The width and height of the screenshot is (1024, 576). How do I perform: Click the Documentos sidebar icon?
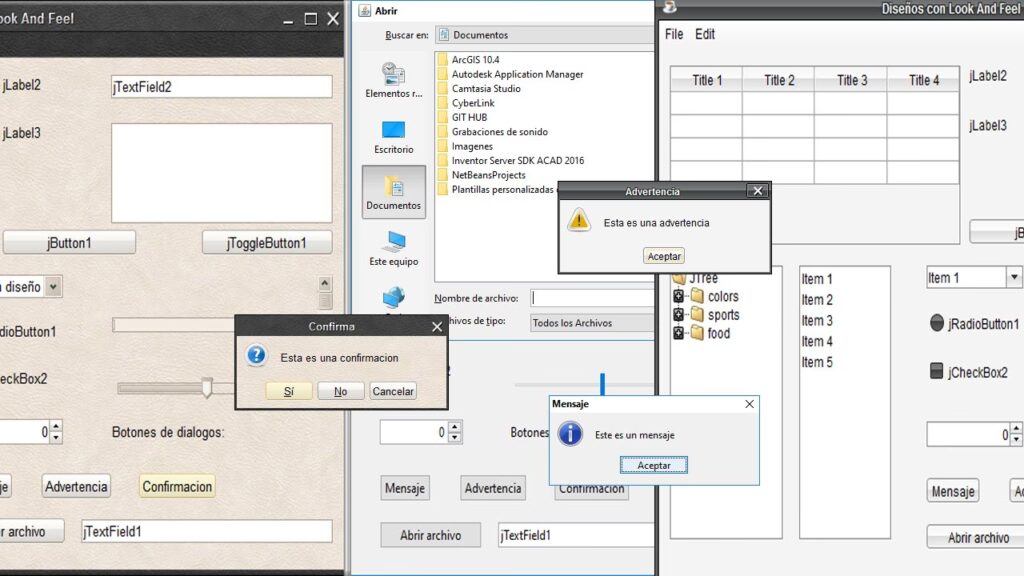393,192
